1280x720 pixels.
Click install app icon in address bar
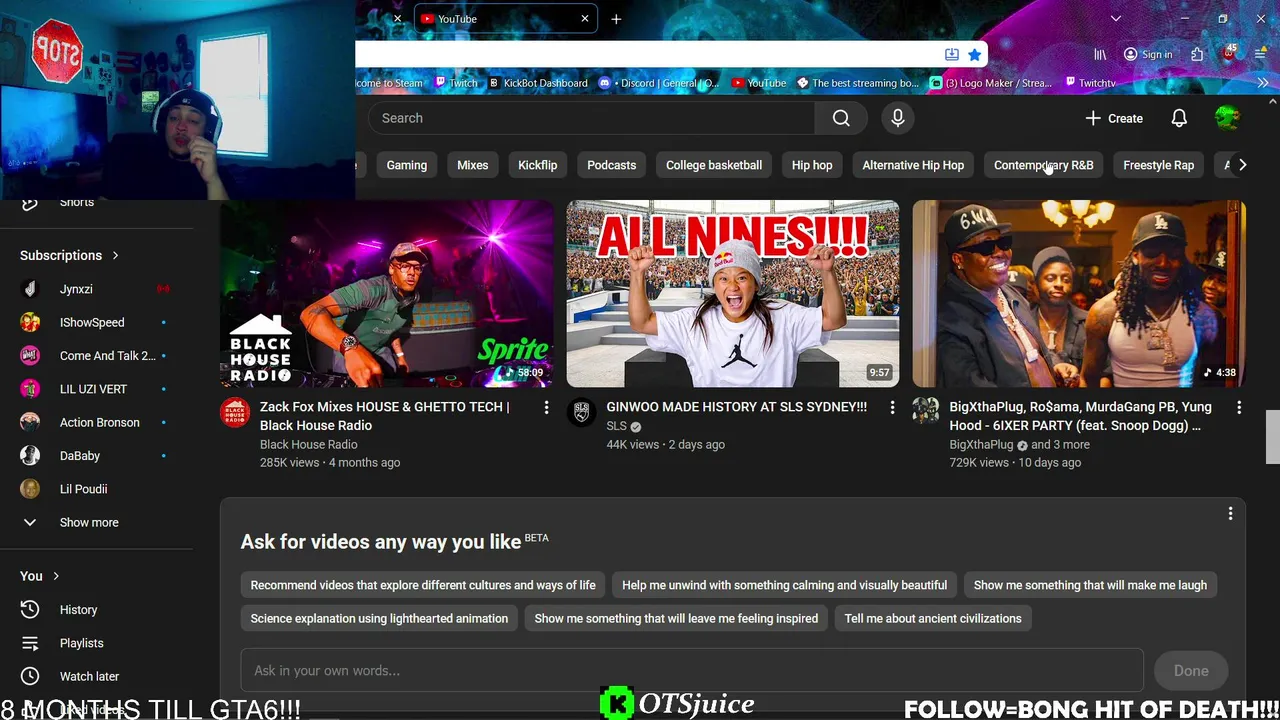(x=951, y=54)
